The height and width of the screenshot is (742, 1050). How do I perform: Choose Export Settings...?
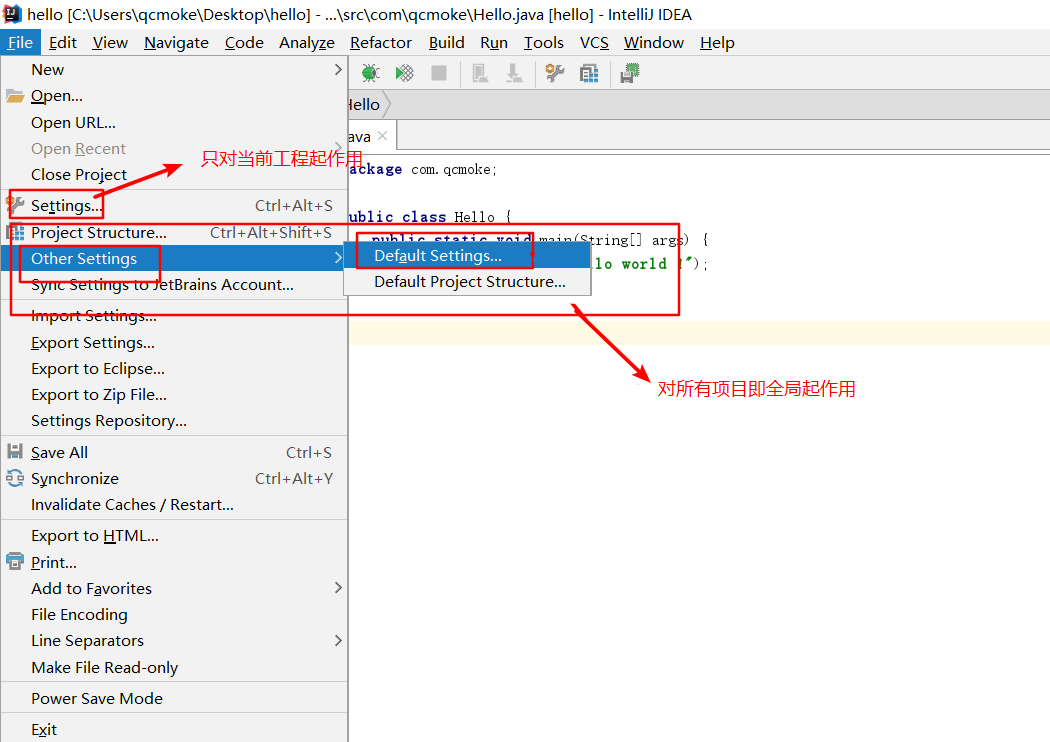[174, 343]
